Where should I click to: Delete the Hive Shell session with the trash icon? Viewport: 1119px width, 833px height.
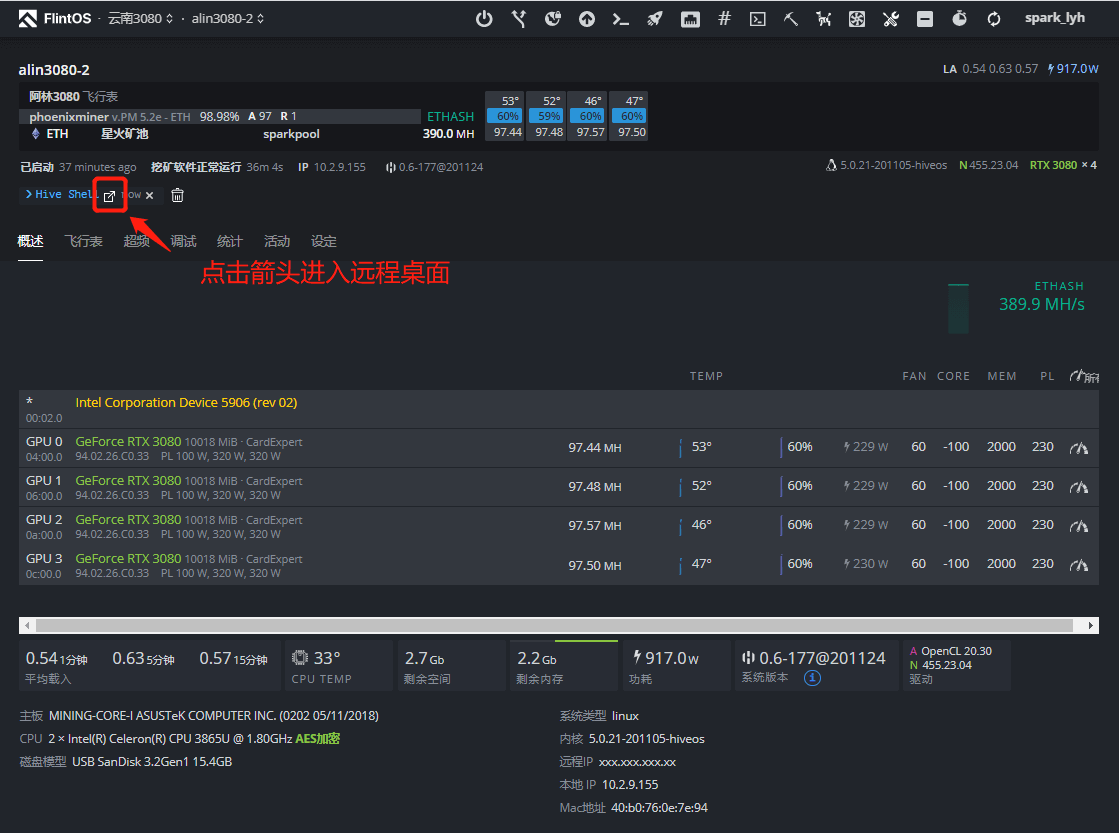tap(177, 195)
